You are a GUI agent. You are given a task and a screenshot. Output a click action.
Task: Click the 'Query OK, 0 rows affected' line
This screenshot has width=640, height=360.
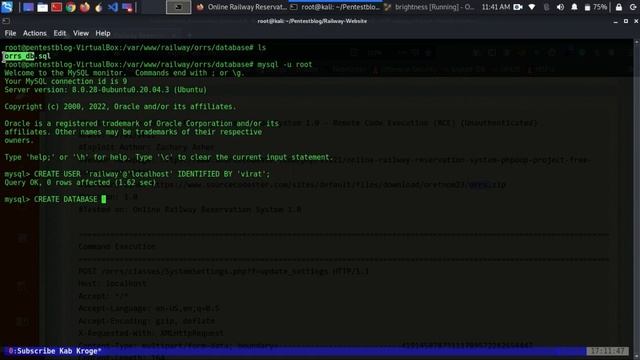80,182
